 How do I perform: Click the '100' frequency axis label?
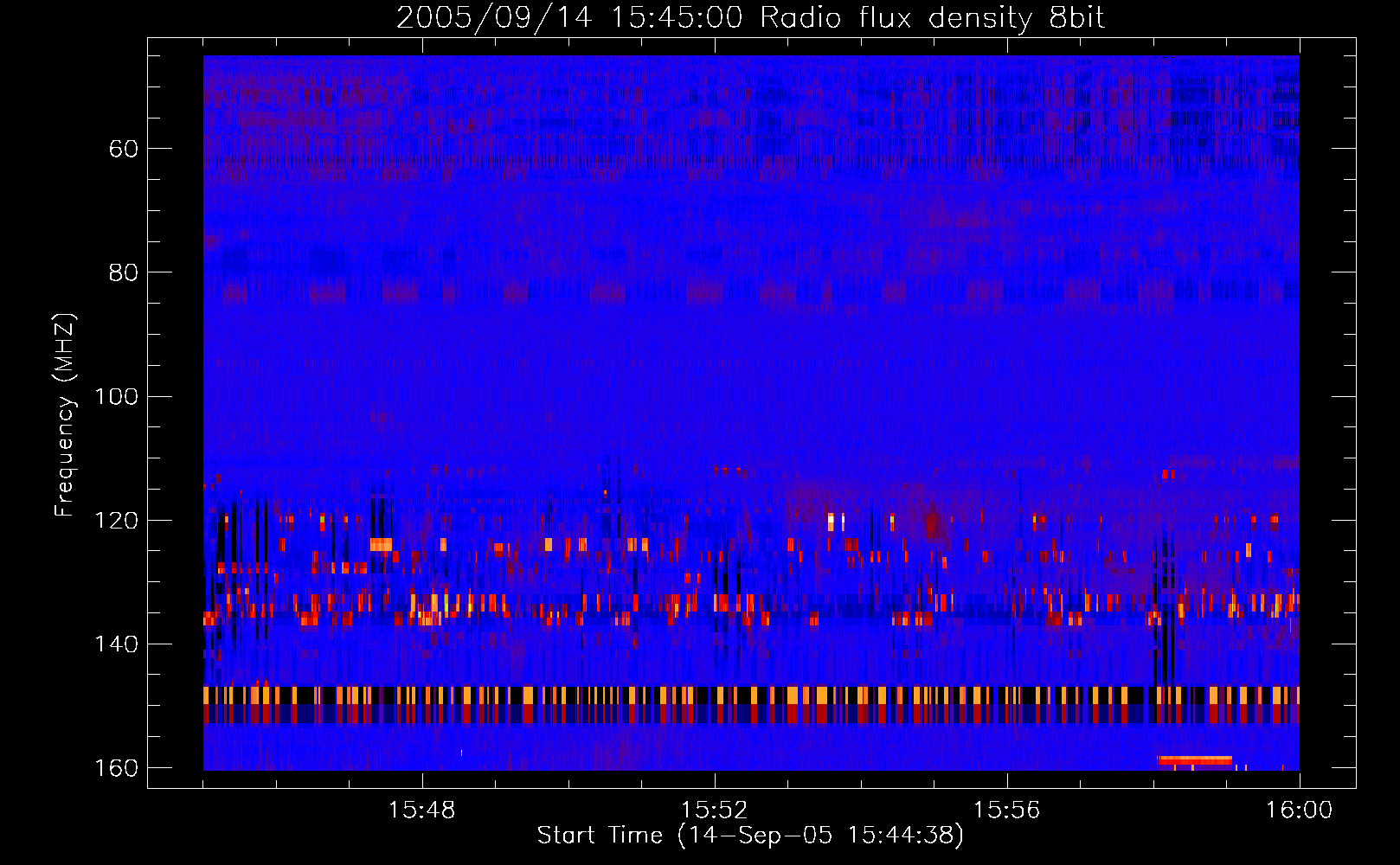[x=117, y=397]
